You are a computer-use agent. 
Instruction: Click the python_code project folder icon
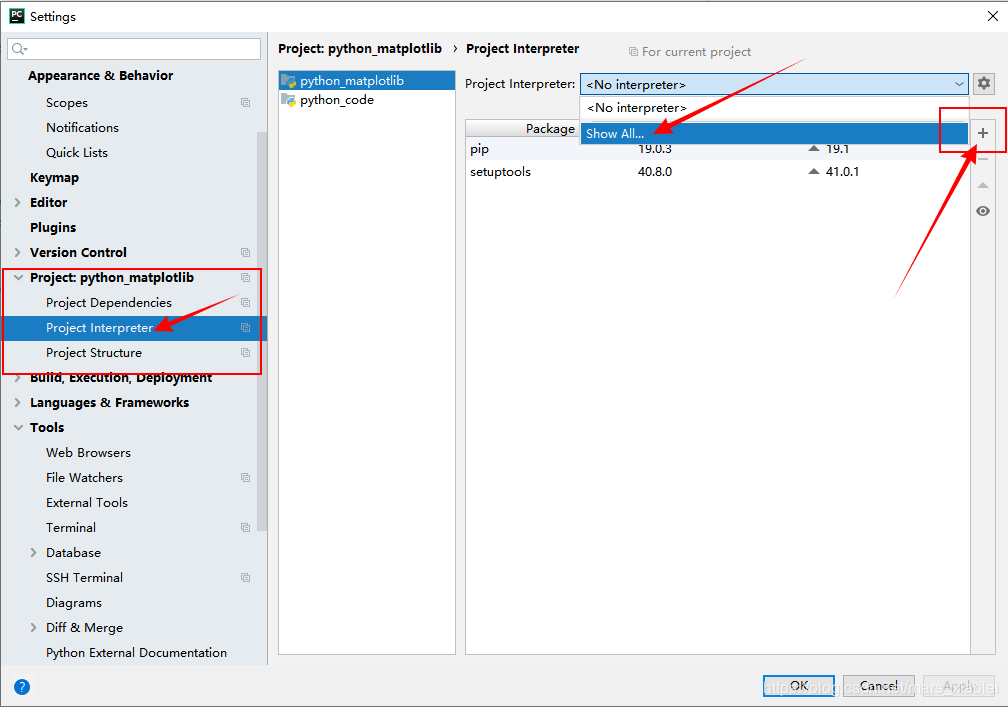click(289, 100)
